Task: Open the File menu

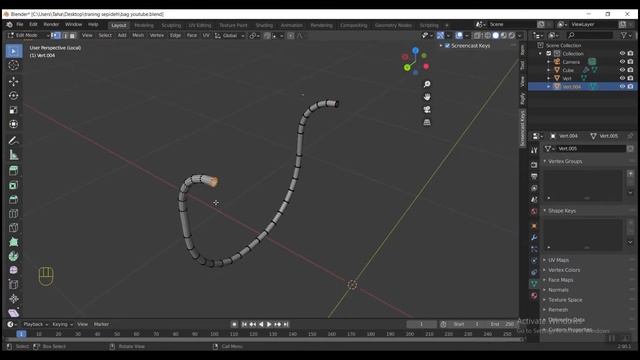Action: [x=20, y=24]
